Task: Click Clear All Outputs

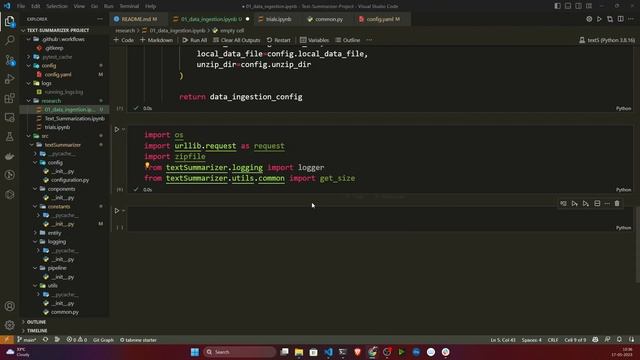Action: (x=237, y=40)
